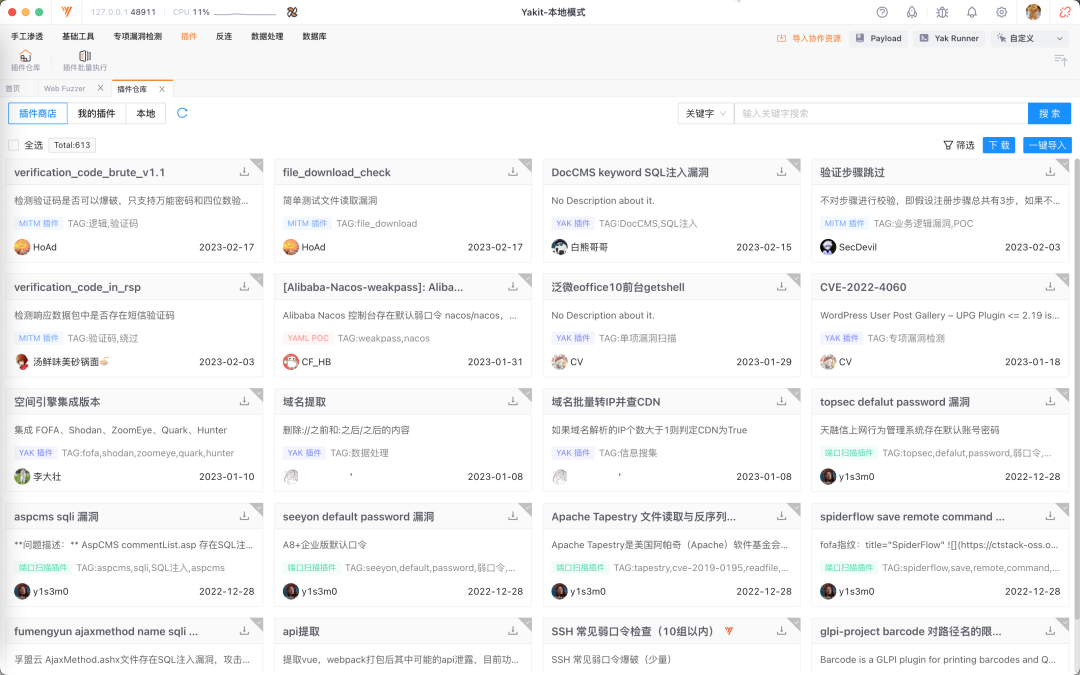Open the 专项漏洞检测 menu
This screenshot has width=1080, height=675.
(x=138, y=37)
